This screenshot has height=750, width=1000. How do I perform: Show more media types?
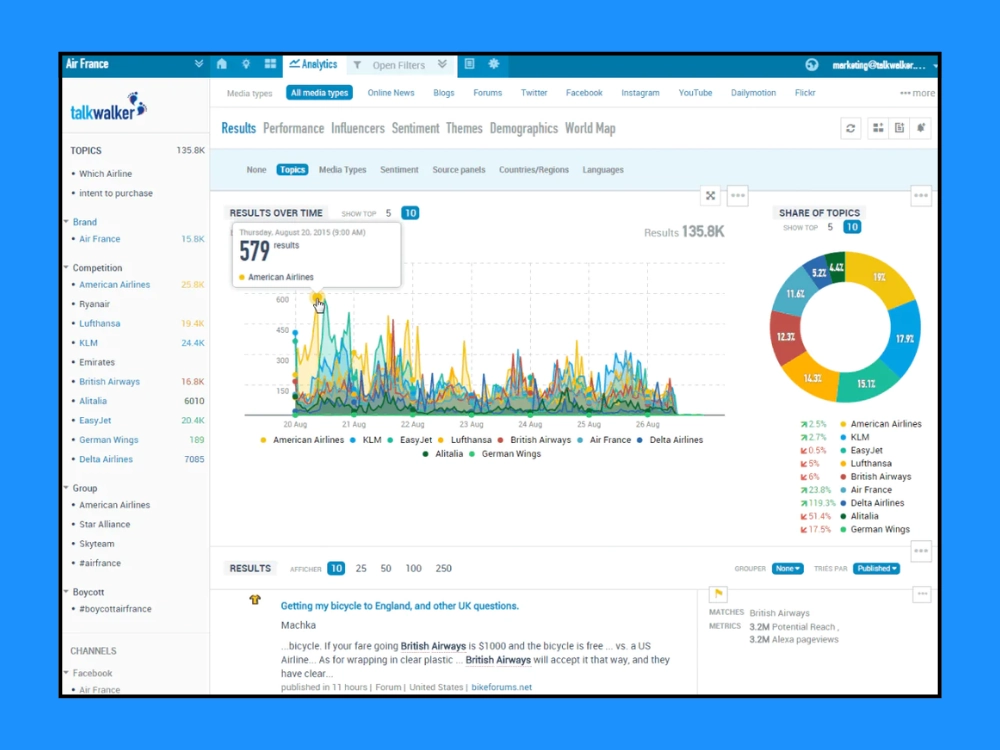pyautogui.click(x=917, y=93)
